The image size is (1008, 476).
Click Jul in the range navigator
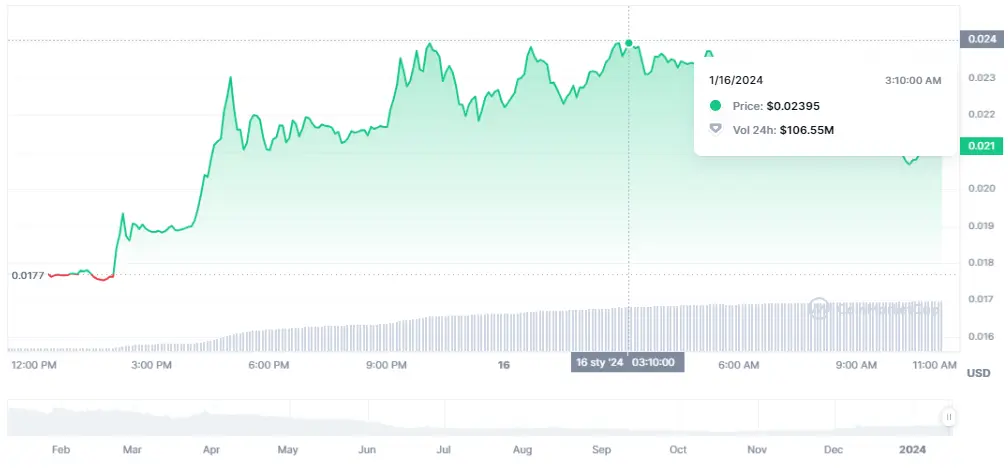pyautogui.click(x=441, y=450)
